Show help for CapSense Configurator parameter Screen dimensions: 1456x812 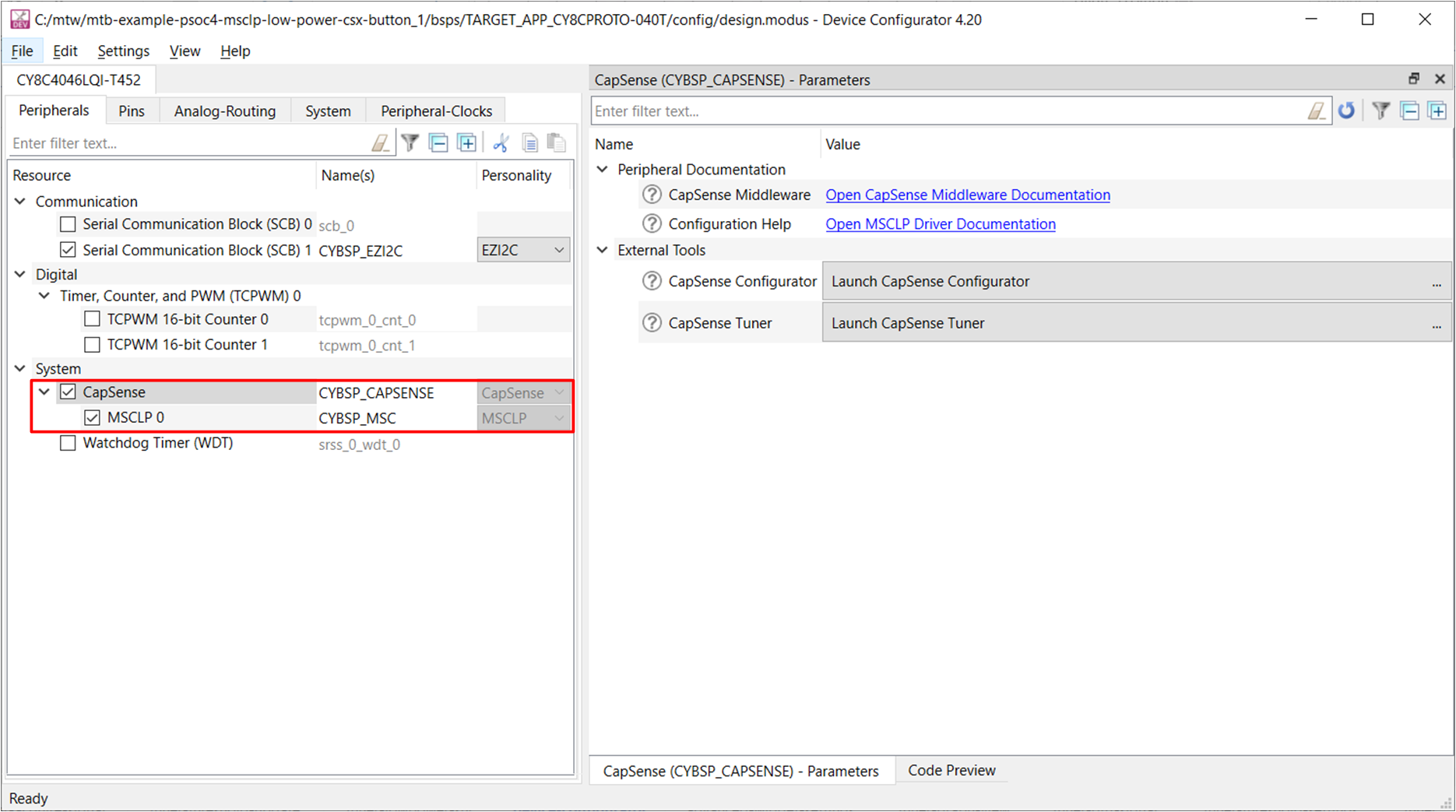coord(652,281)
